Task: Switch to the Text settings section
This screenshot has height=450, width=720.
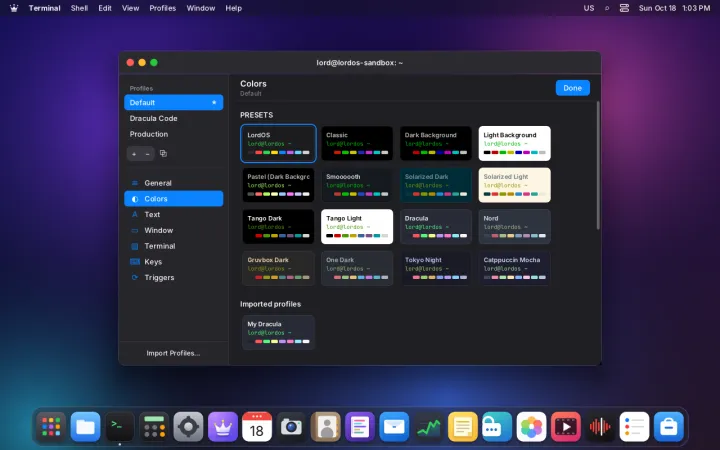Action: 174,214
